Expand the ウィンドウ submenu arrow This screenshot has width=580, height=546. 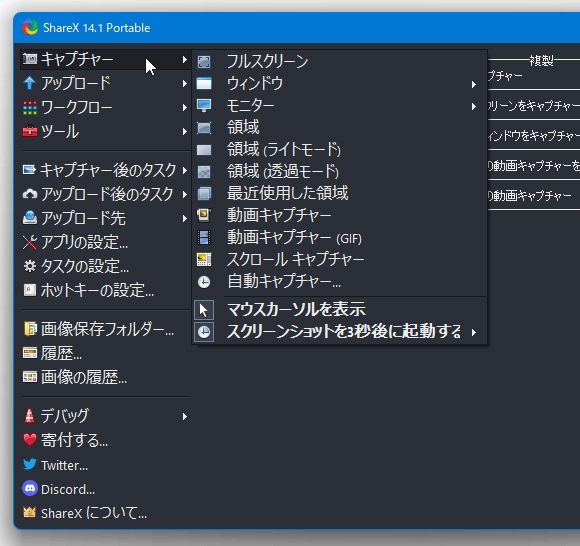(x=473, y=85)
